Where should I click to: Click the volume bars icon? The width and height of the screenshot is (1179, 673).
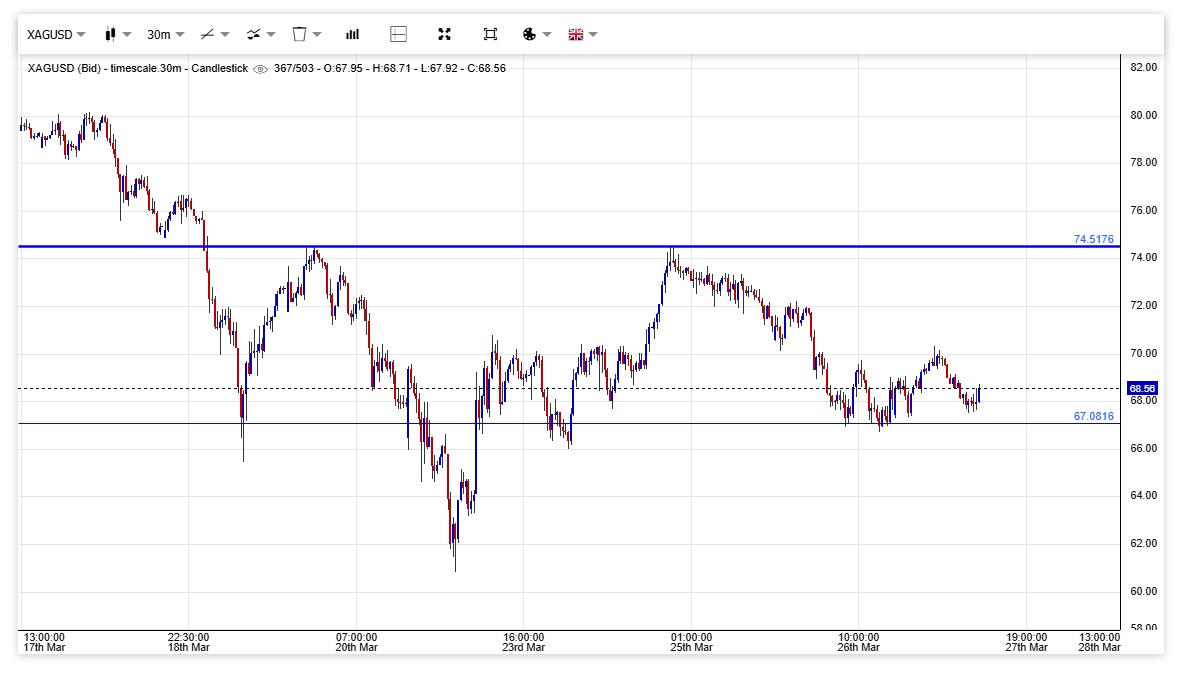[x=352, y=34]
